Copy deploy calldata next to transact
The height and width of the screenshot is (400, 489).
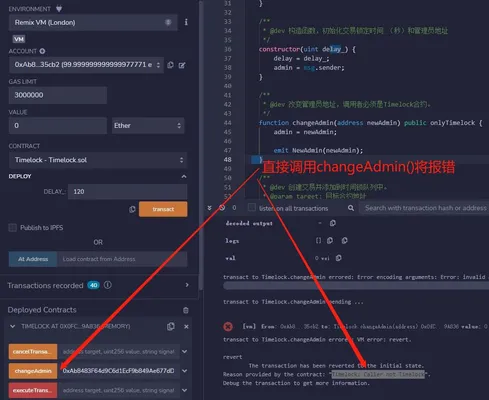(132, 209)
